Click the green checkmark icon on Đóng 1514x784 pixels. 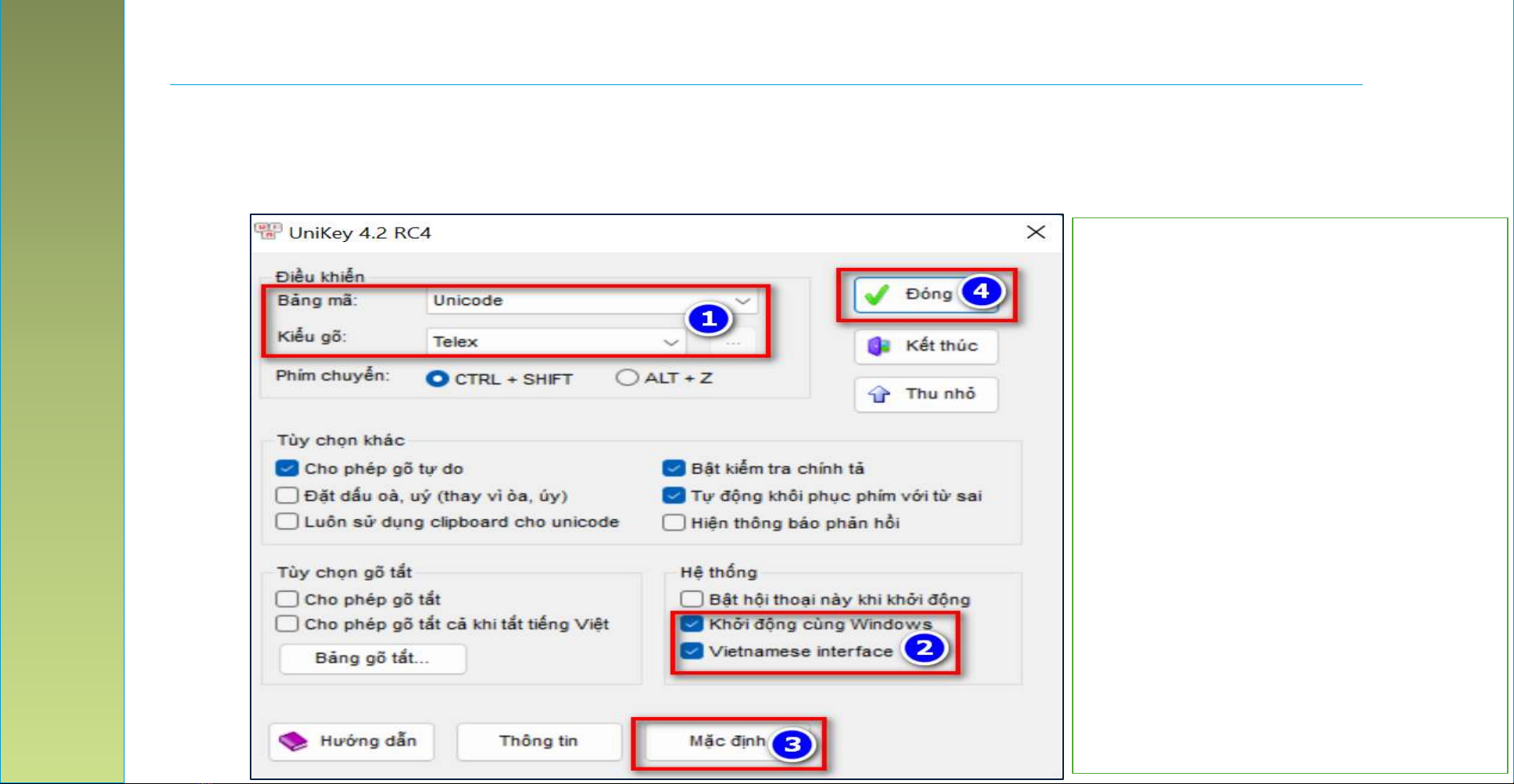pos(876,295)
